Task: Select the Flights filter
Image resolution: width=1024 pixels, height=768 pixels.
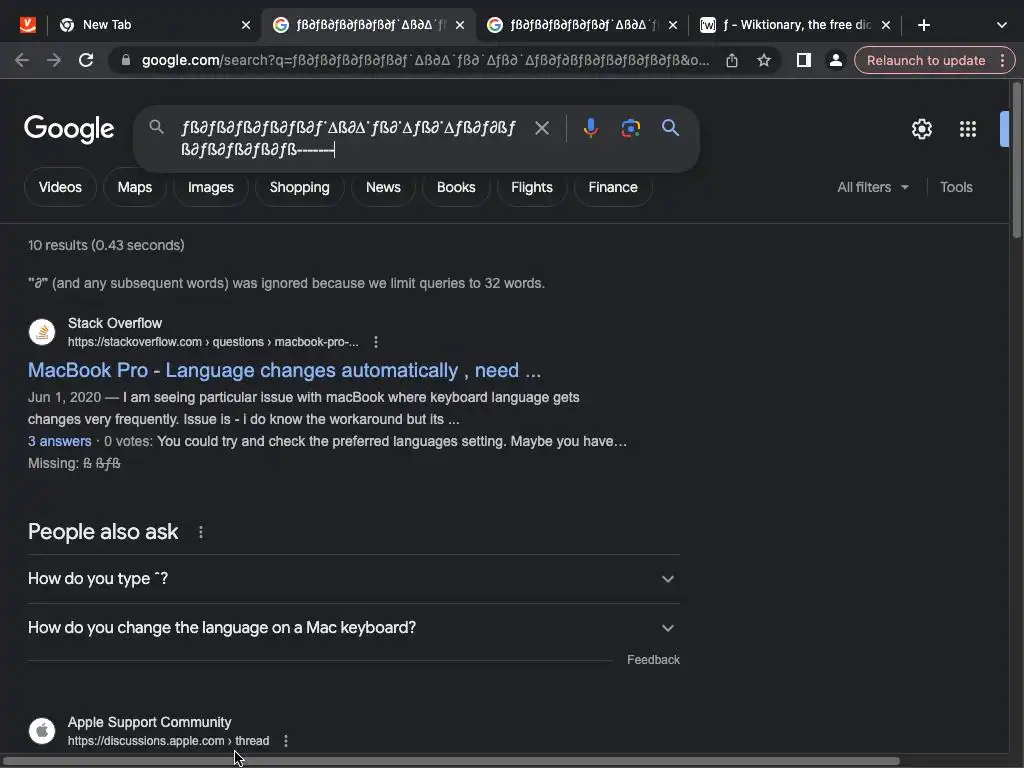Action: click(x=532, y=187)
